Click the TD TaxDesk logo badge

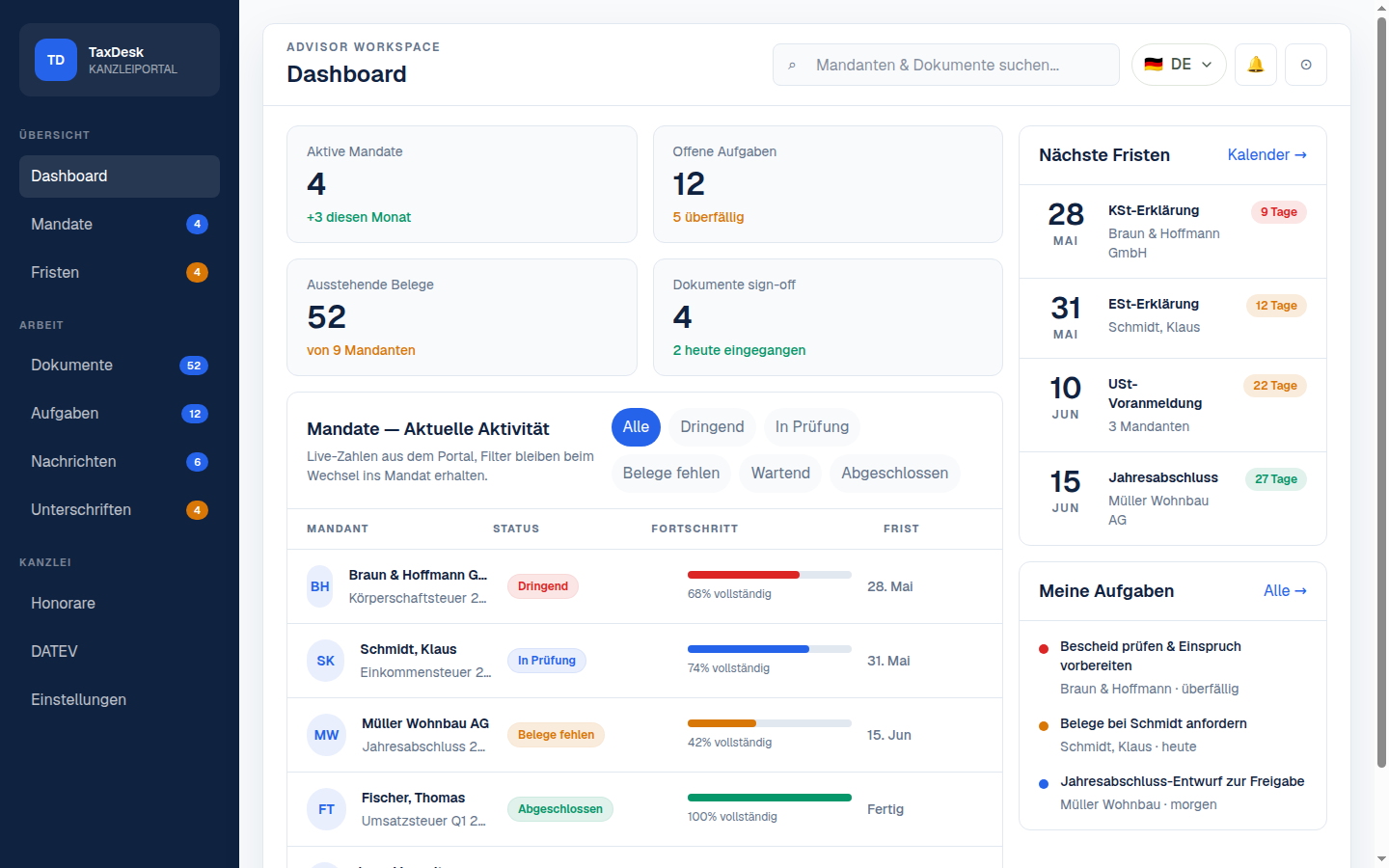pos(56,60)
